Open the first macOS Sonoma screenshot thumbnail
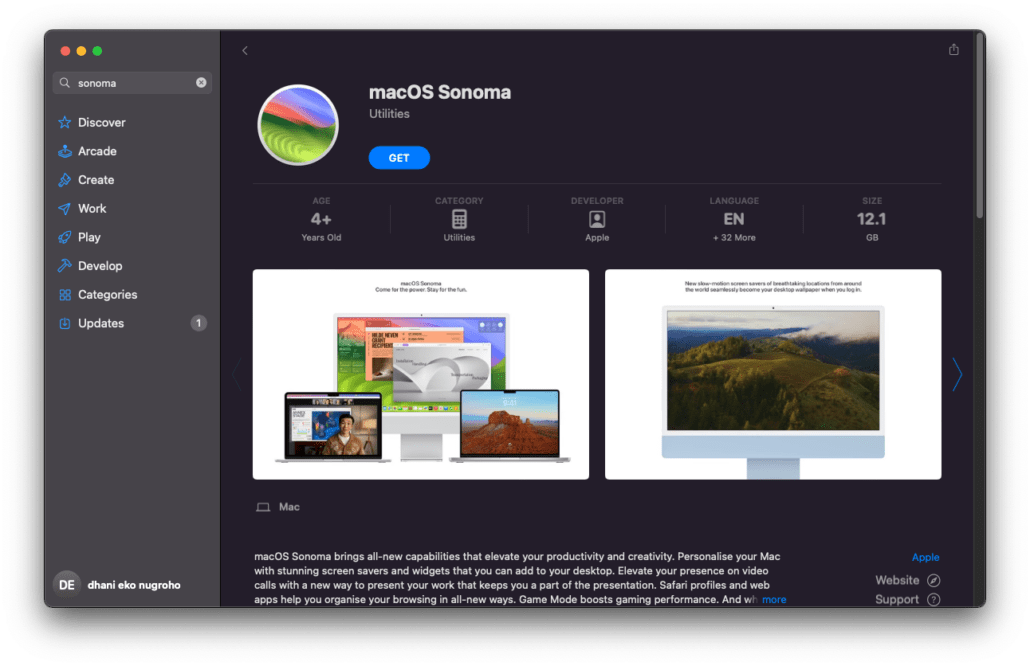The width and height of the screenshot is (1030, 666). (421, 374)
